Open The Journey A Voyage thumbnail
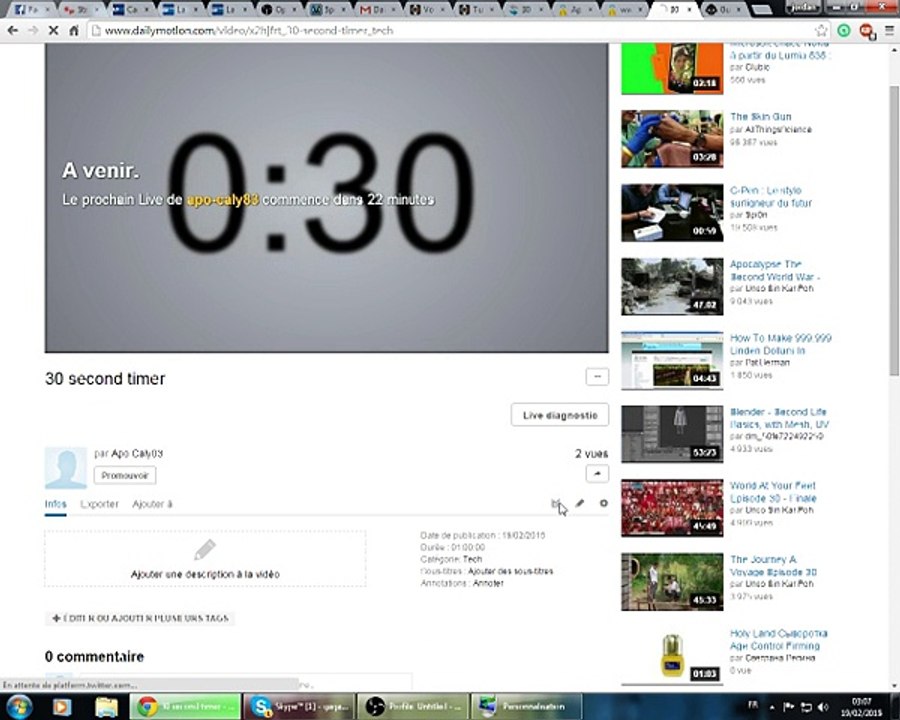 (x=672, y=582)
